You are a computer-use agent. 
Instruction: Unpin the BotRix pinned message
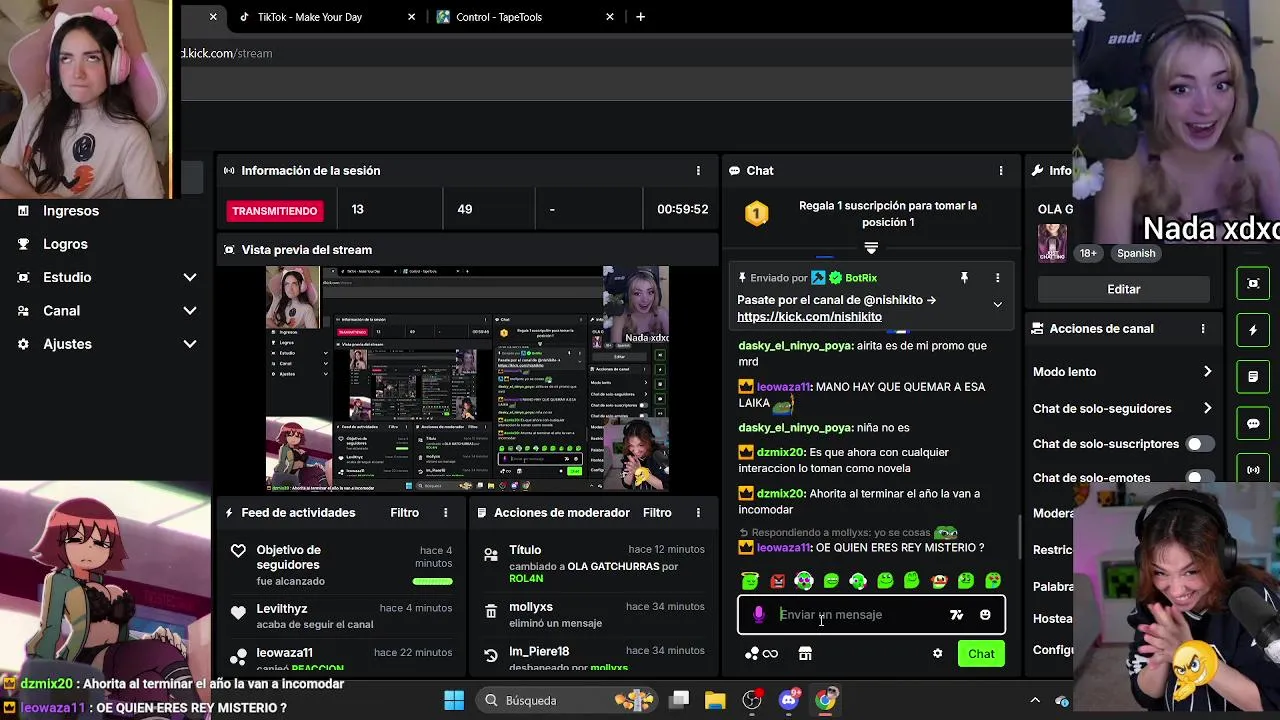tap(964, 278)
